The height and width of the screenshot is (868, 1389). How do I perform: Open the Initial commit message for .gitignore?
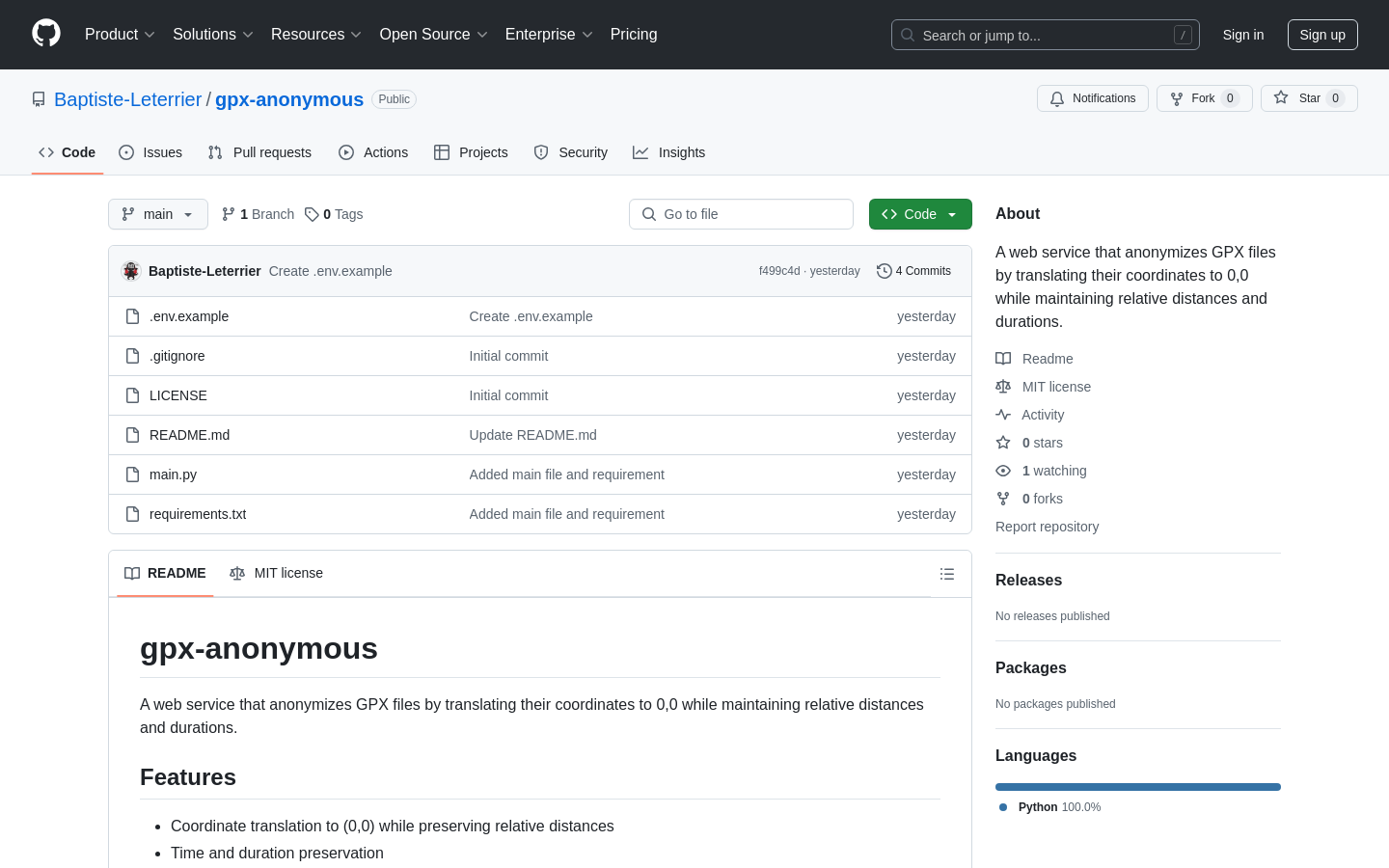tap(508, 356)
